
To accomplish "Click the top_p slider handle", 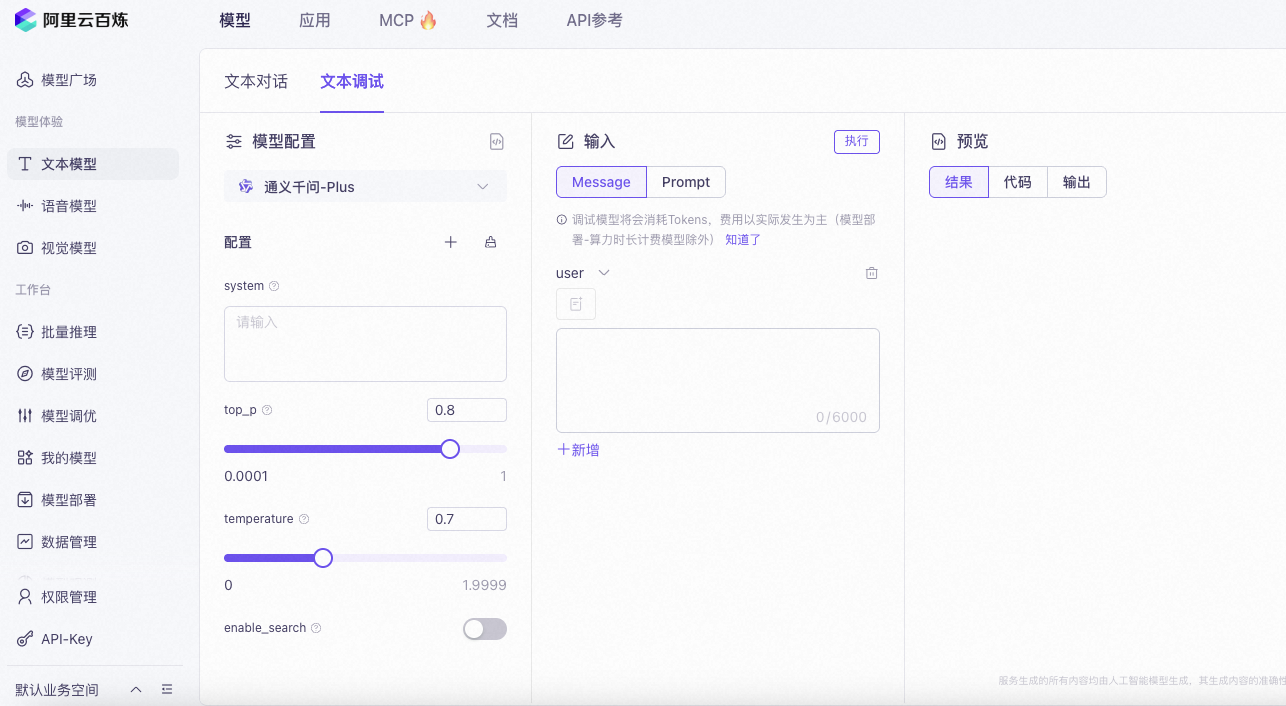I will click(450, 449).
